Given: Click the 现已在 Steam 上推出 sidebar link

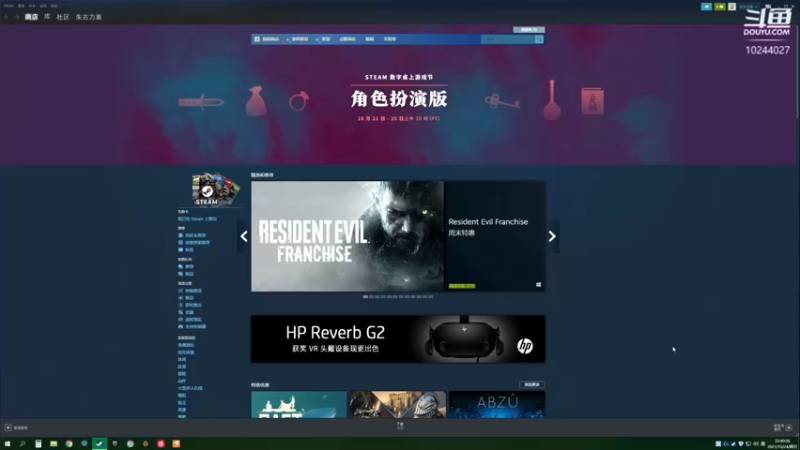Looking at the screenshot, I should pyautogui.click(x=197, y=219).
